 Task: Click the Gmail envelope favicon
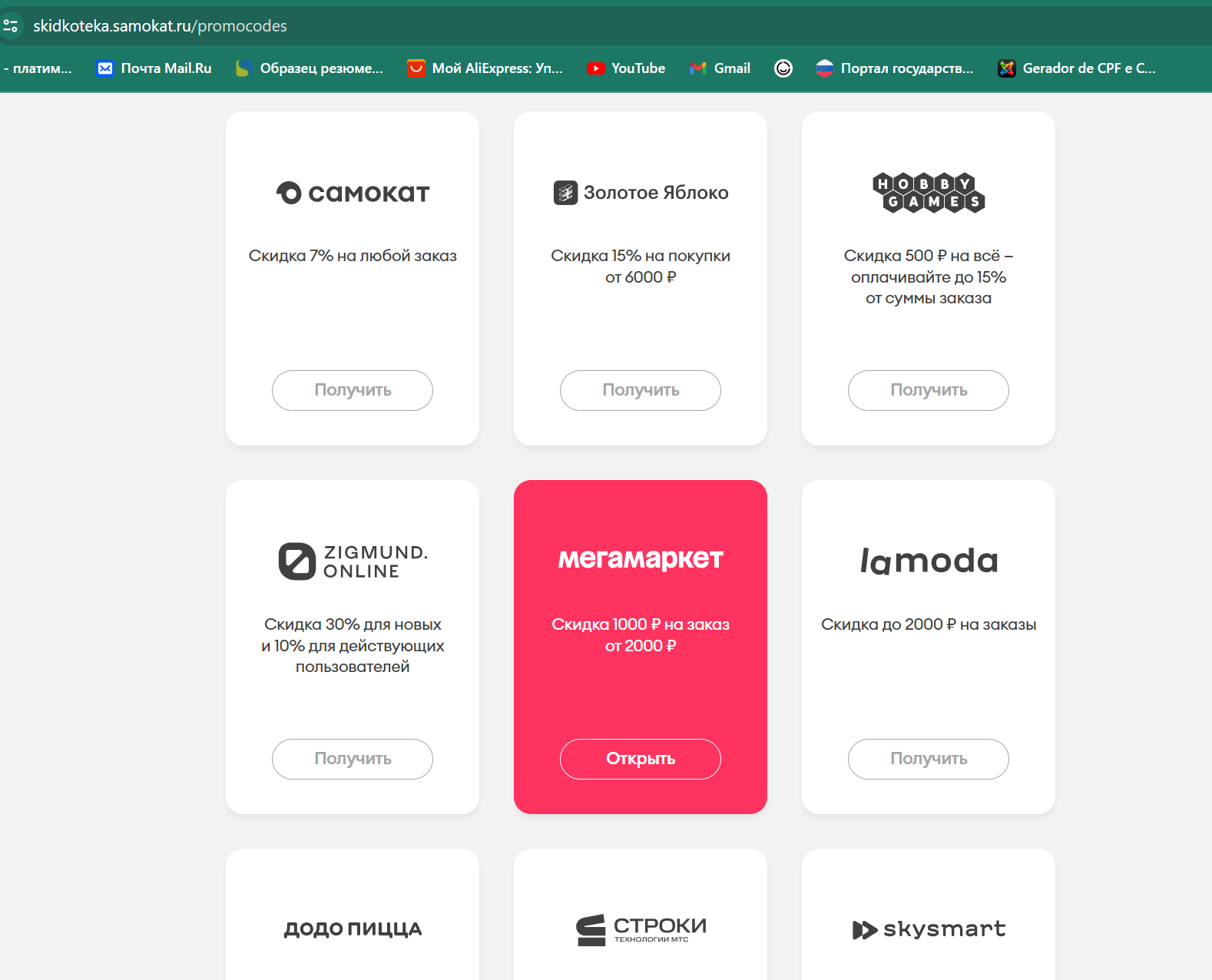697,68
